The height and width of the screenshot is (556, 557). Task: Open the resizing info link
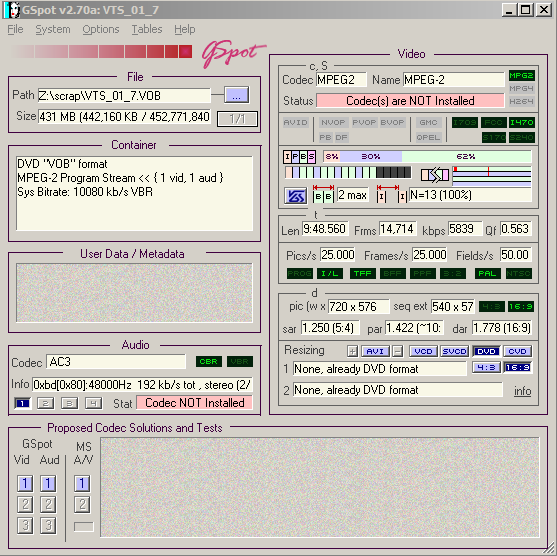tap(523, 391)
